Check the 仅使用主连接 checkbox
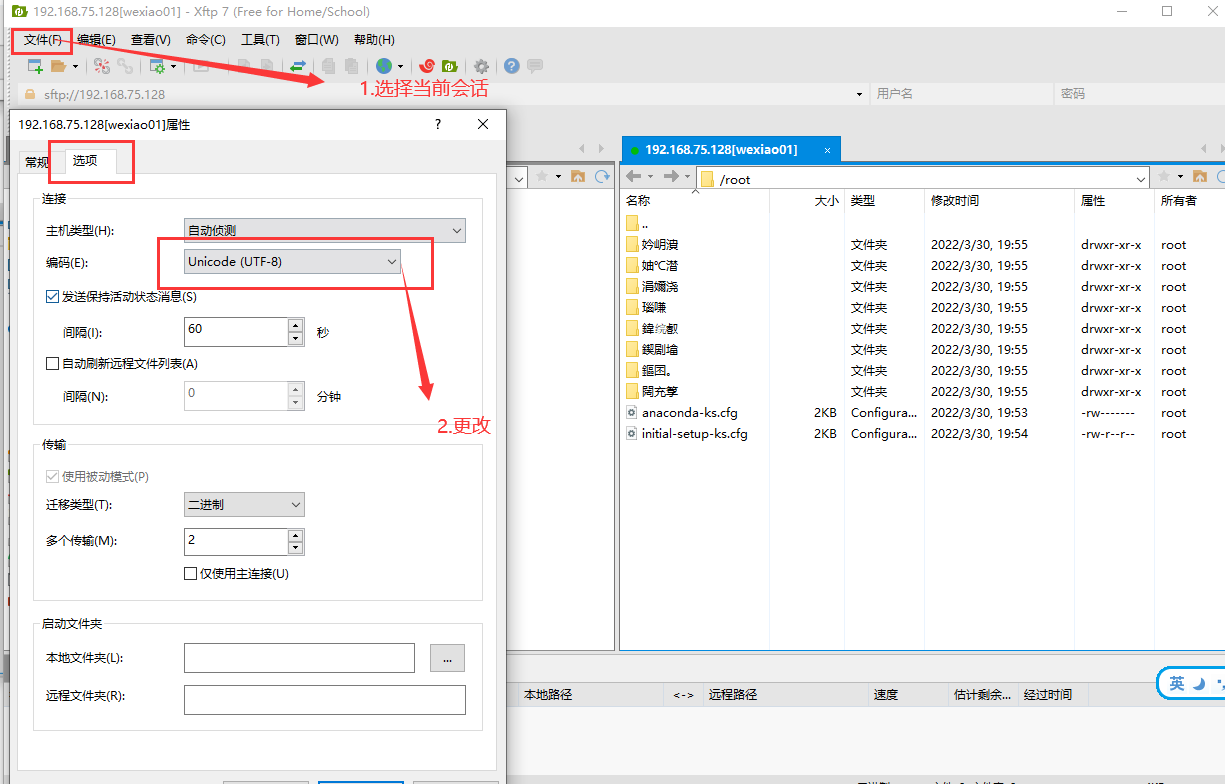Screen dimensions: 1225x784 191,574
